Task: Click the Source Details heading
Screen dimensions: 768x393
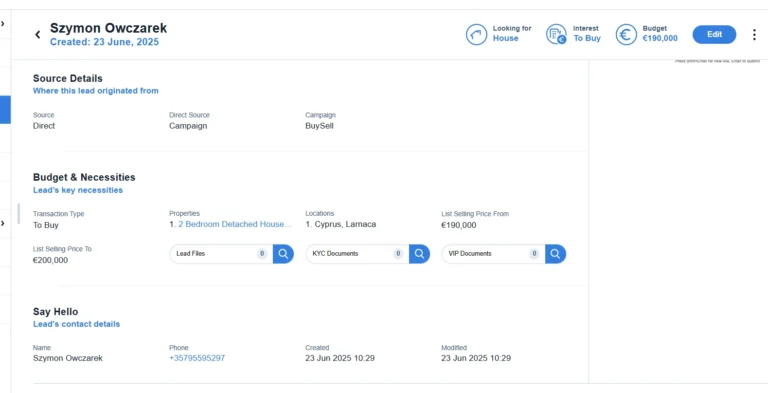Action: click(68, 78)
